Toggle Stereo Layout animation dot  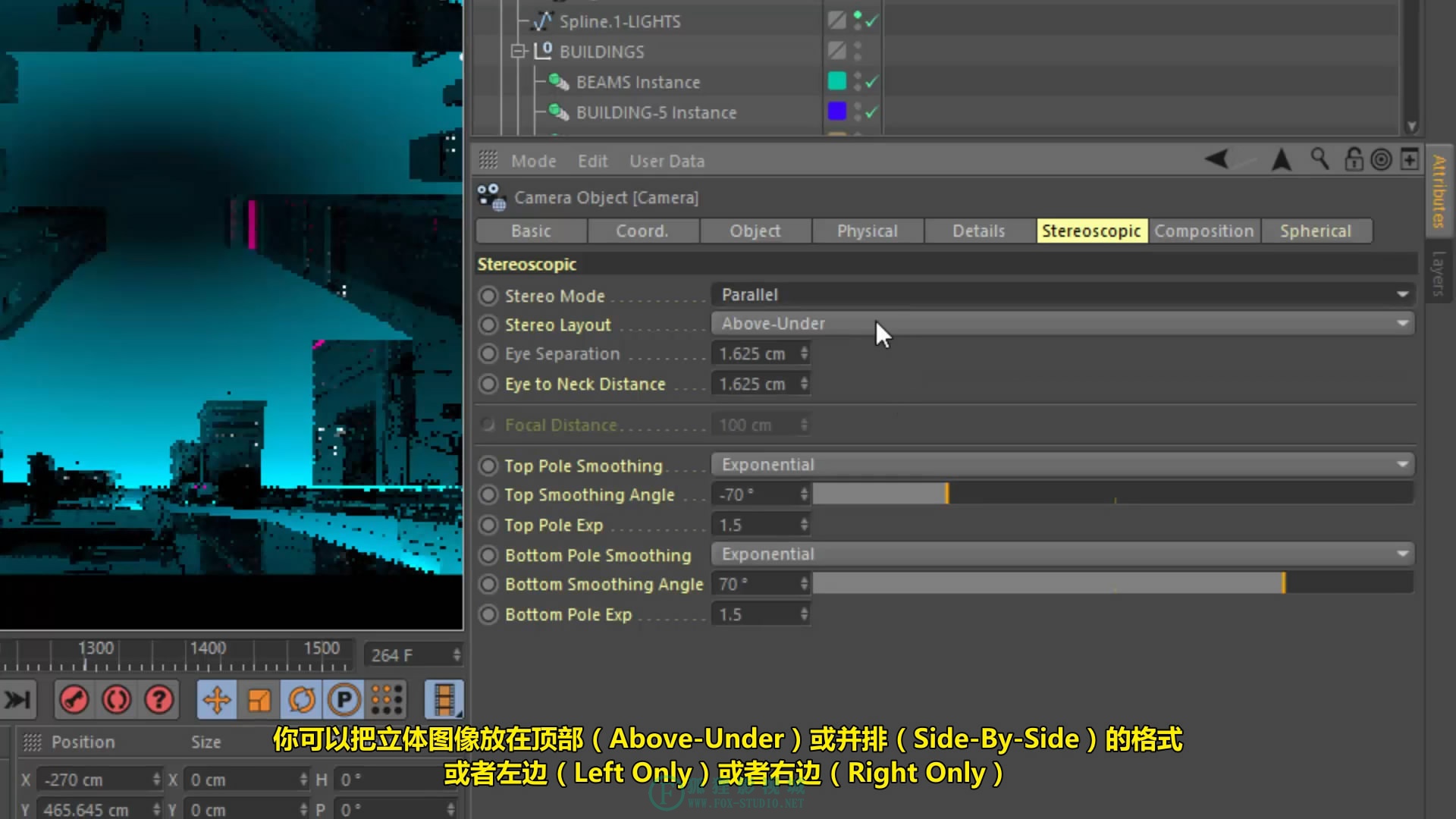pyautogui.click(x=488, y=325)
